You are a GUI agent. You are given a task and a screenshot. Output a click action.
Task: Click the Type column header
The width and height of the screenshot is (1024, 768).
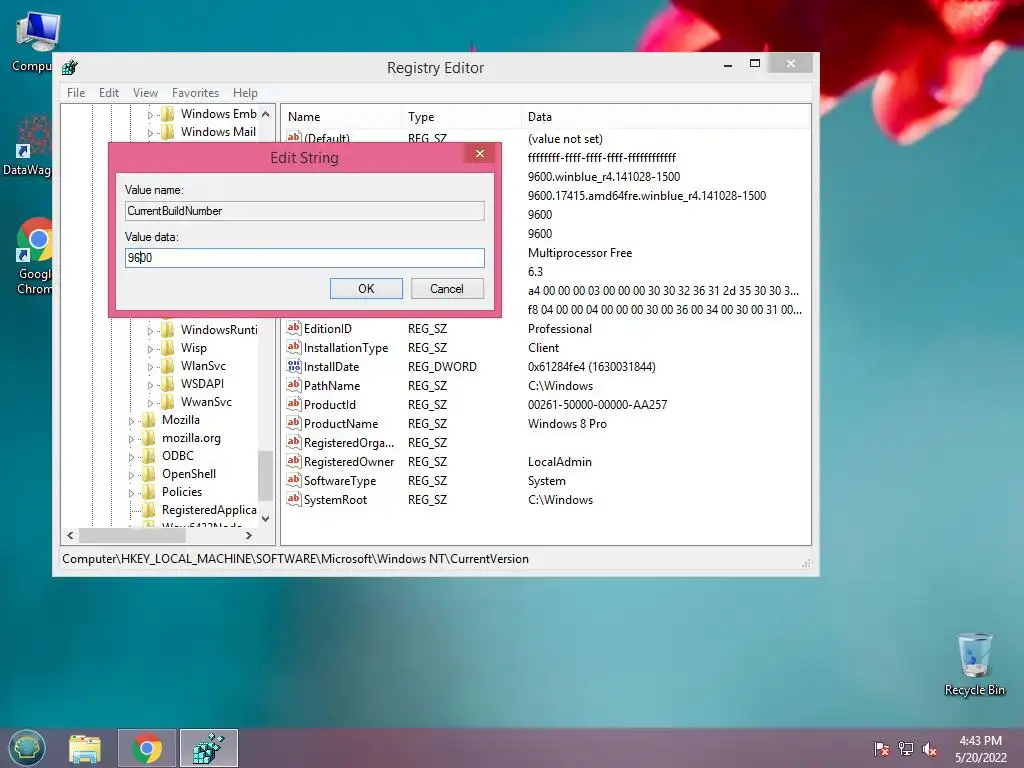pyautogui.click(x=462, y=117)
